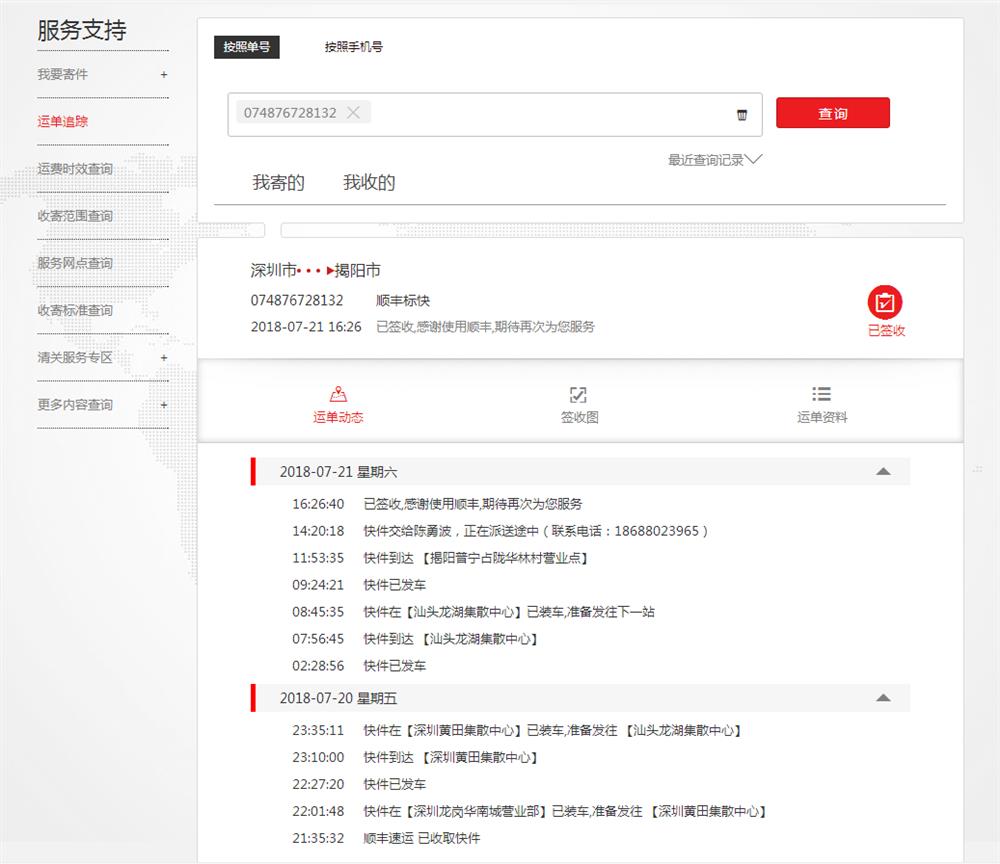
Task: Open 运单动态 map icon tab
Action: pos(338,394)
